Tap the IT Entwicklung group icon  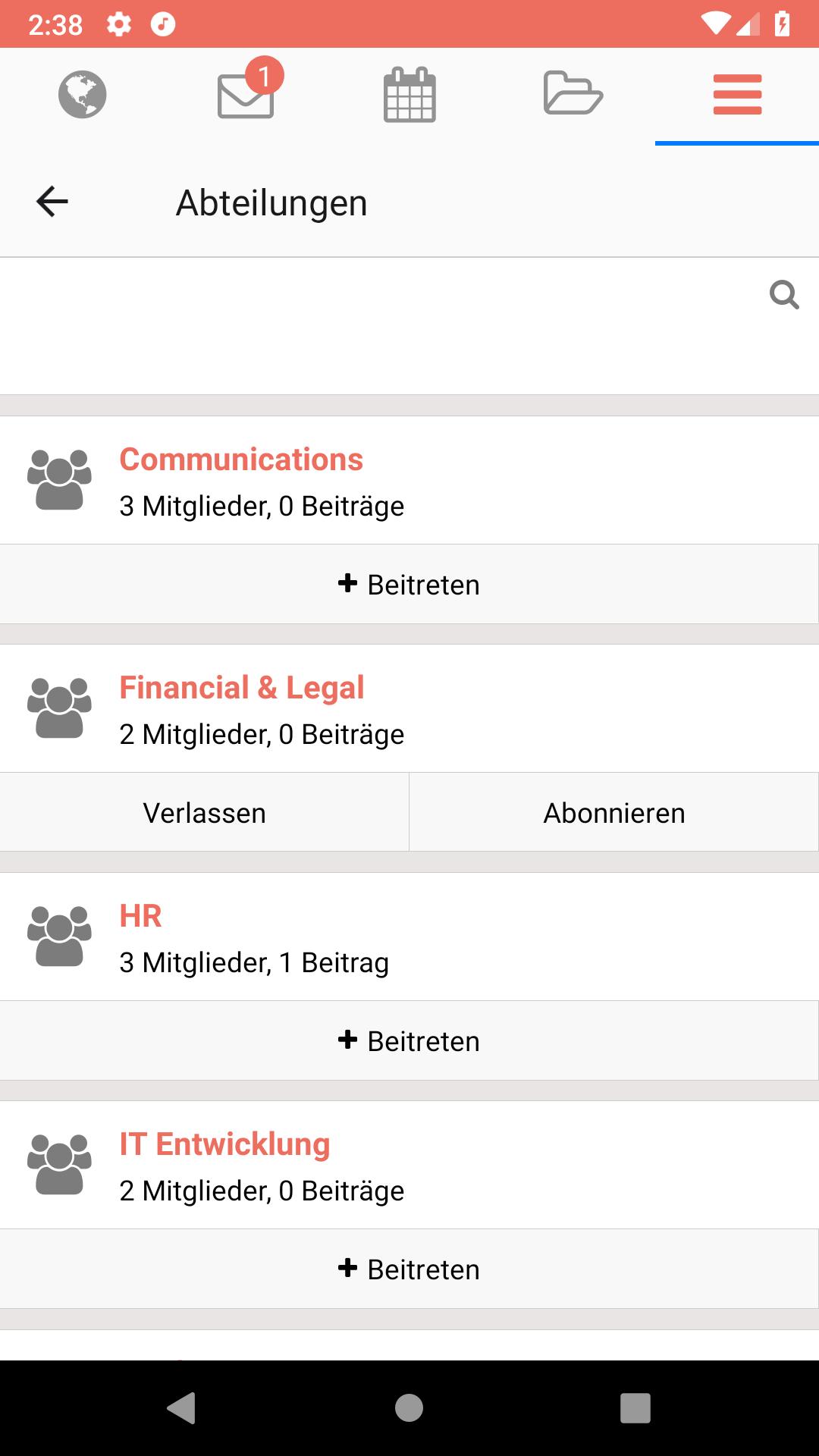click(59, 1165)
